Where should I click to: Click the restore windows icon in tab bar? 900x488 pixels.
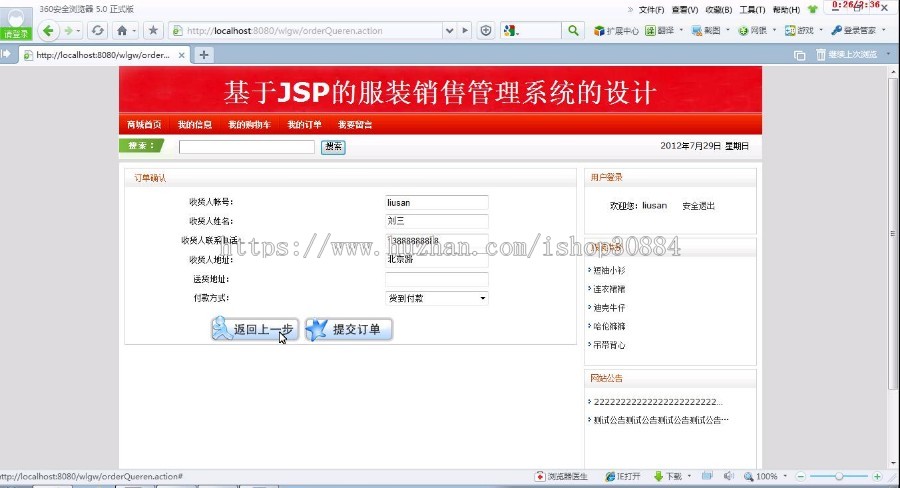click(800, 55)
